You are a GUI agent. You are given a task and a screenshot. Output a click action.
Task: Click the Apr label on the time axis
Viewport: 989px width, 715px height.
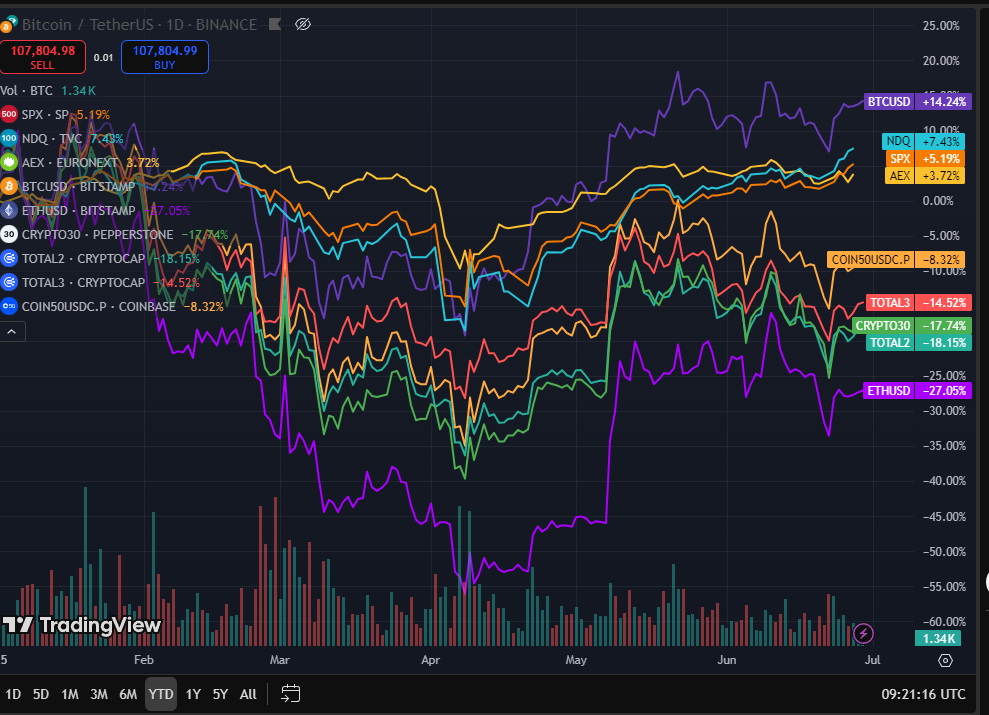click(430, 660)
